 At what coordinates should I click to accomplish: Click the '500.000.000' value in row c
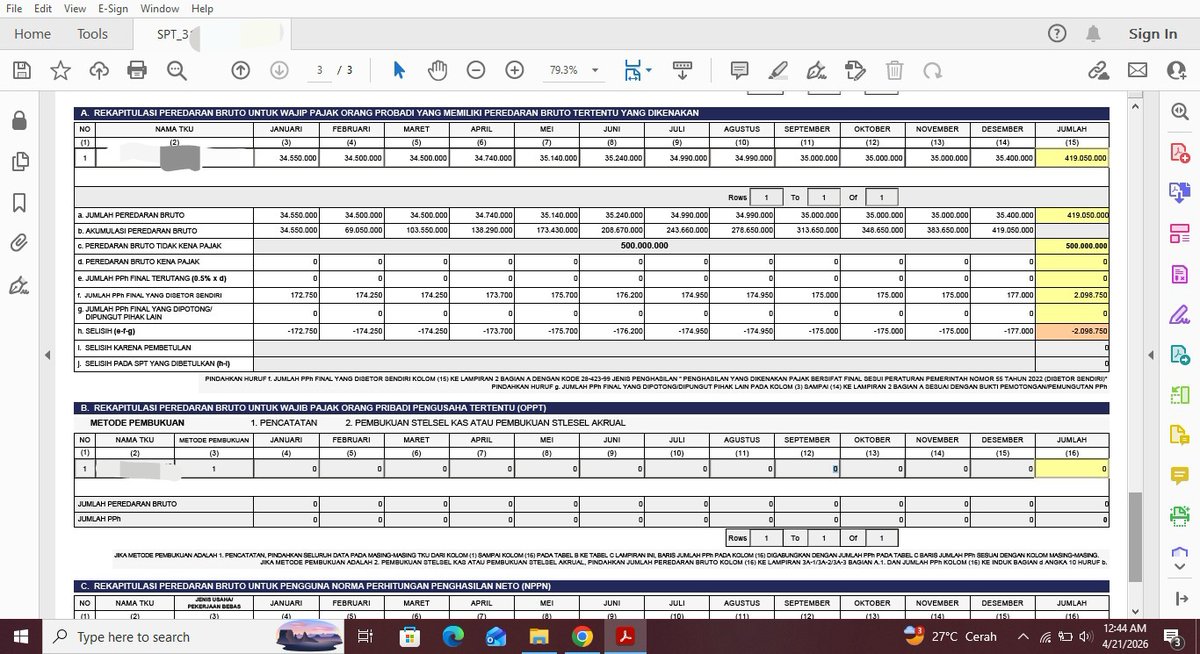click(x=645, y=245)
